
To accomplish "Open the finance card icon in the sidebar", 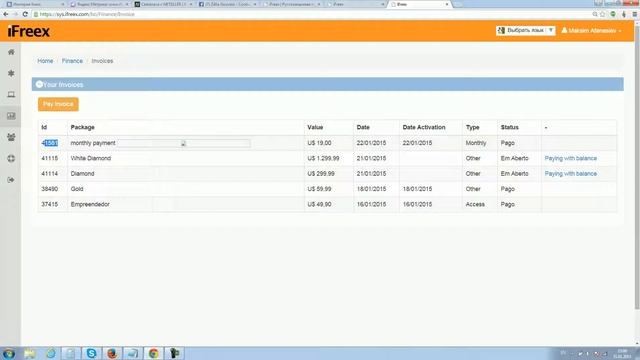I will [11, 116].
